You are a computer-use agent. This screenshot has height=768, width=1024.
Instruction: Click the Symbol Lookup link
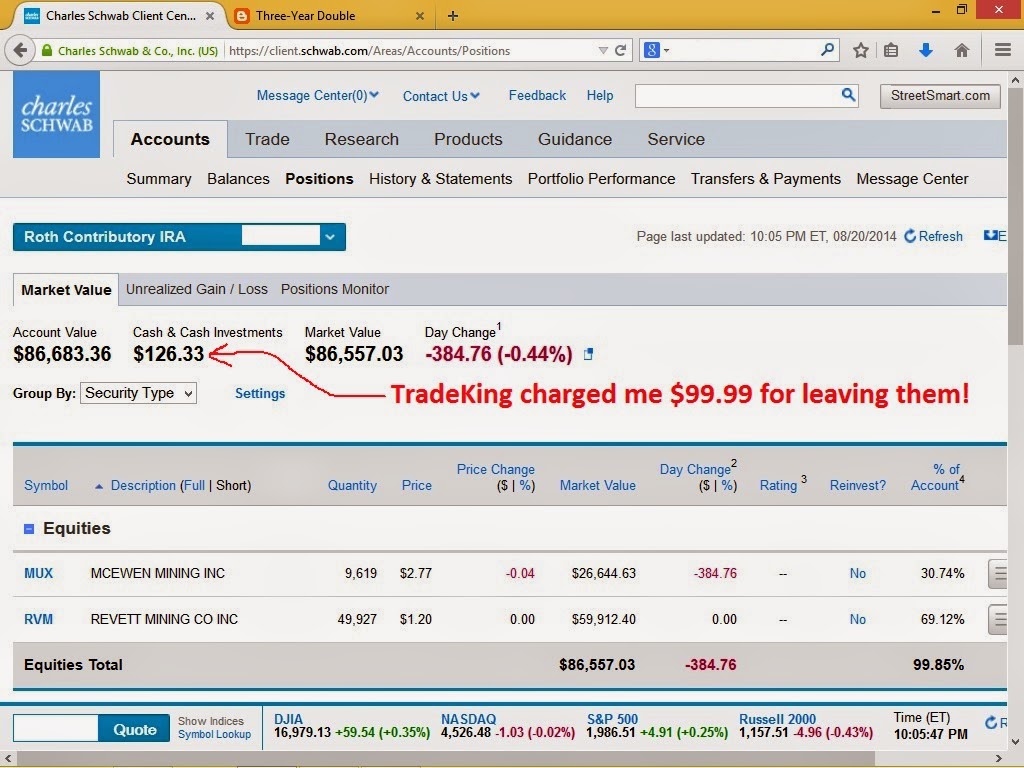point(214,735)
